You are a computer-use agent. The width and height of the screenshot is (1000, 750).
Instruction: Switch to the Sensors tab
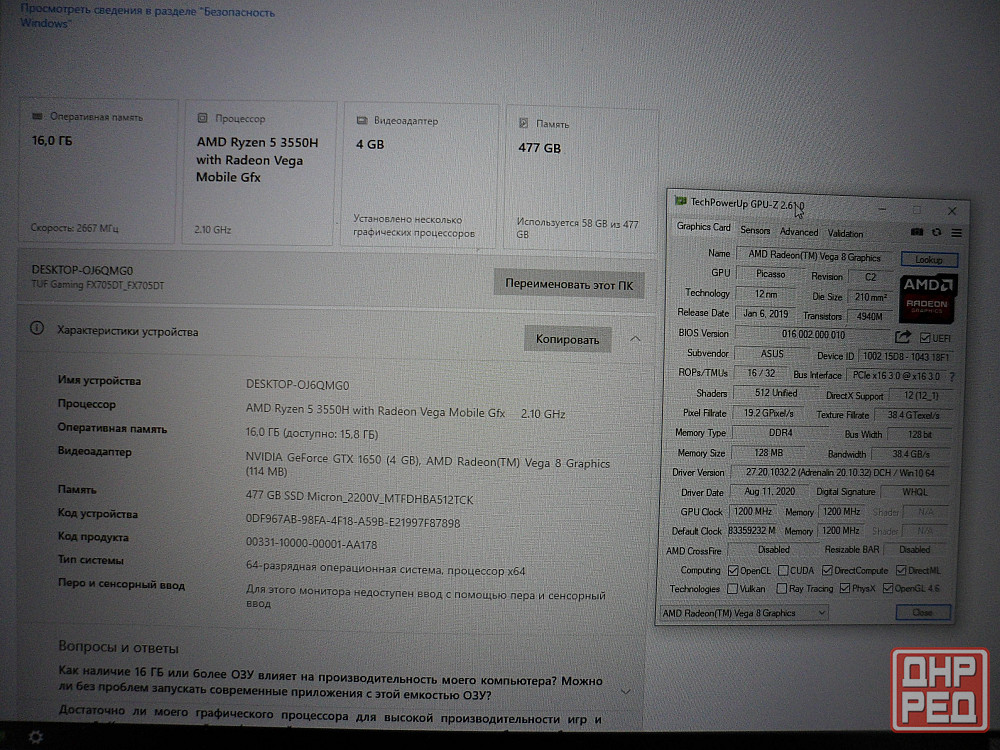point(755,232)
